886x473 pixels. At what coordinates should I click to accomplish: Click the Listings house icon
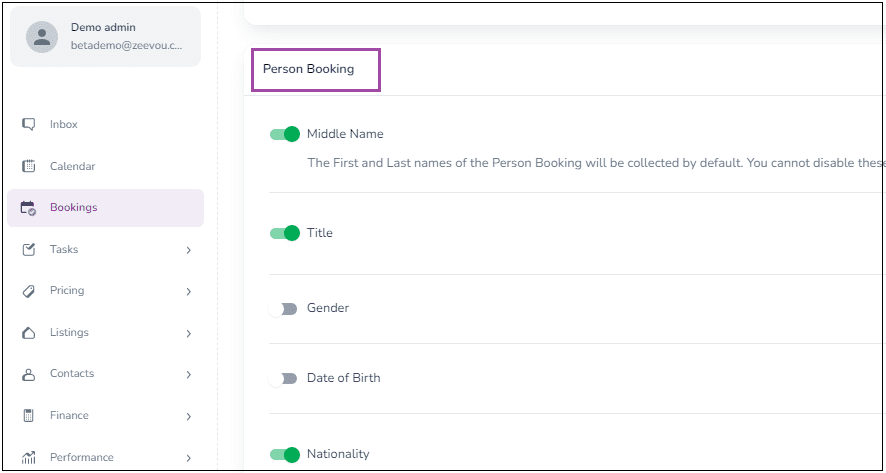28,333
